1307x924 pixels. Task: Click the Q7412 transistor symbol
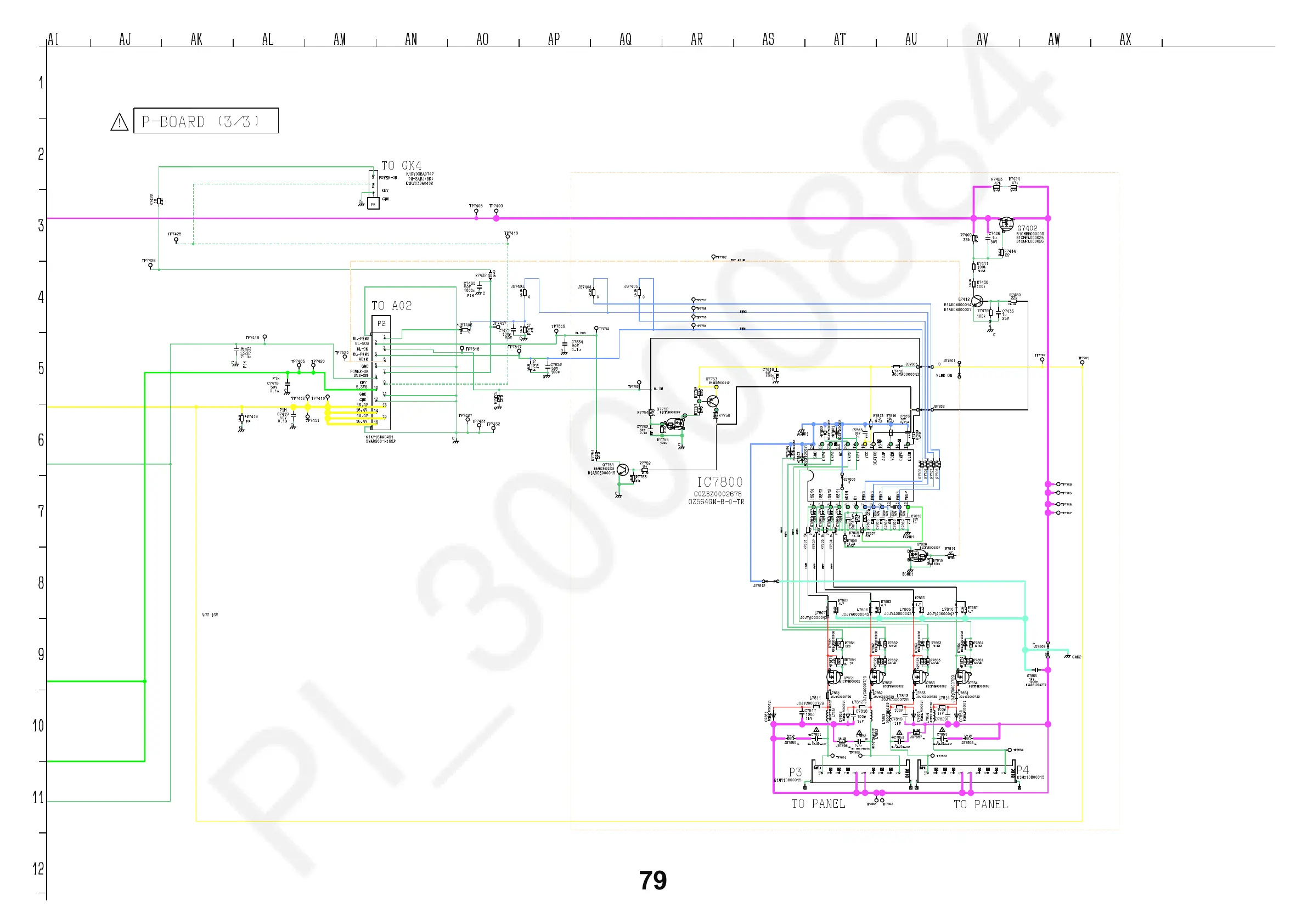(x=977, y=301)
